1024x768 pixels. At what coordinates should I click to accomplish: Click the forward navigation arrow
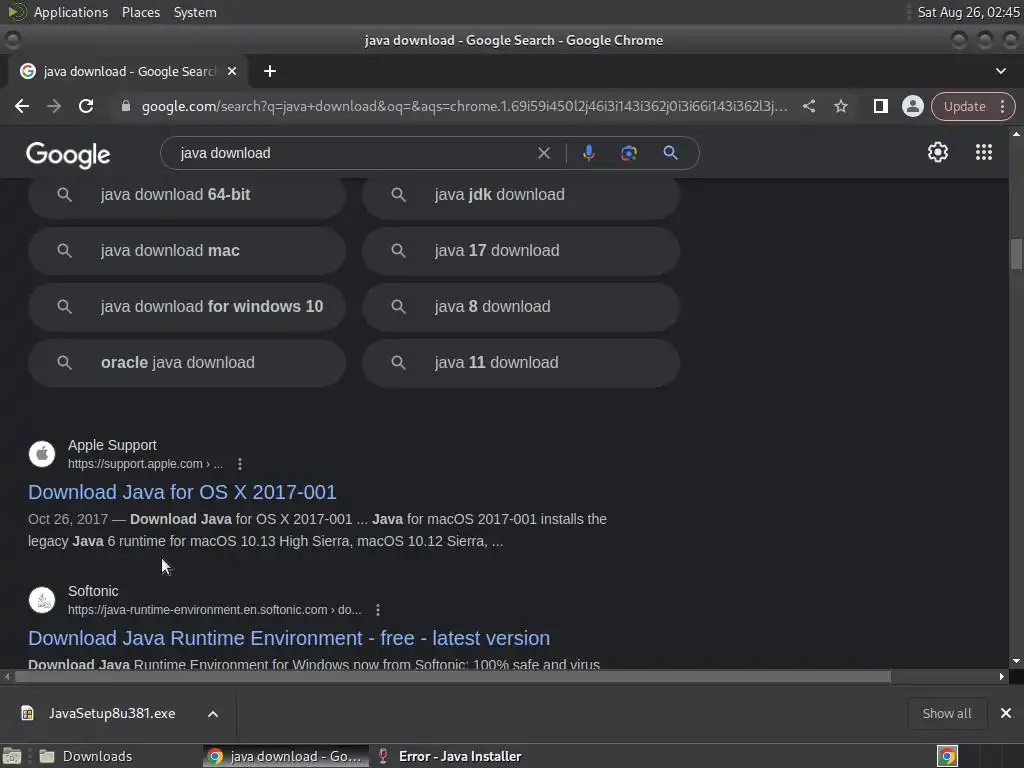[x=54, y=106]
